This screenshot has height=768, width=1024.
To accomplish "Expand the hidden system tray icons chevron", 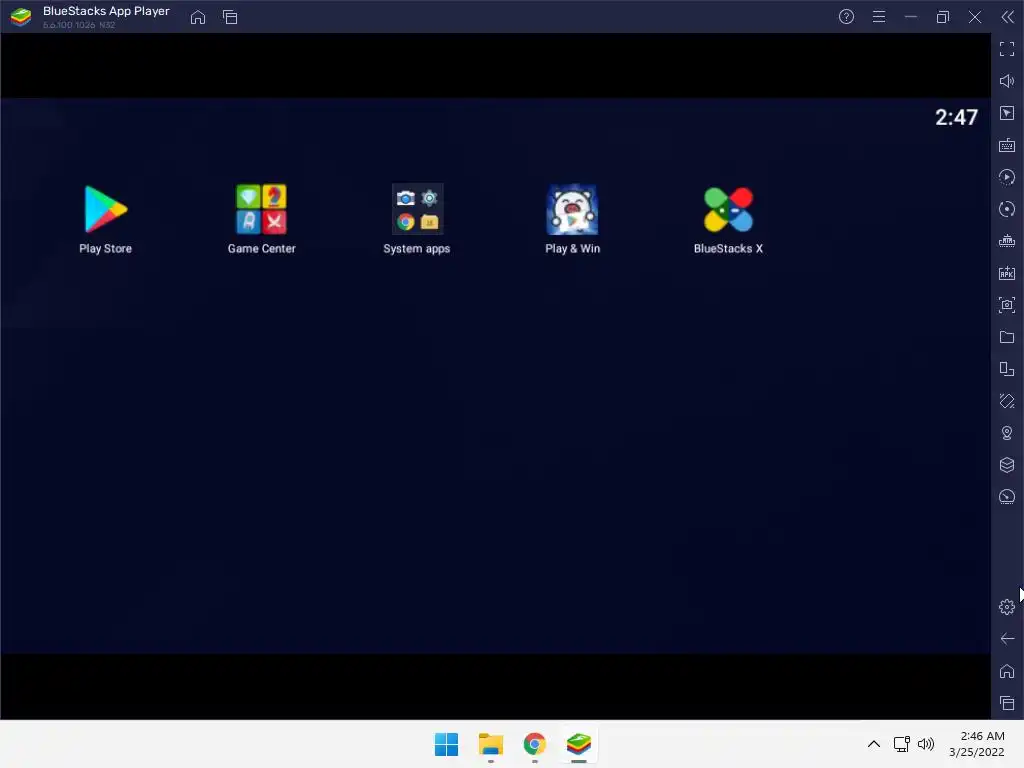I will click(x=874, y=744).
